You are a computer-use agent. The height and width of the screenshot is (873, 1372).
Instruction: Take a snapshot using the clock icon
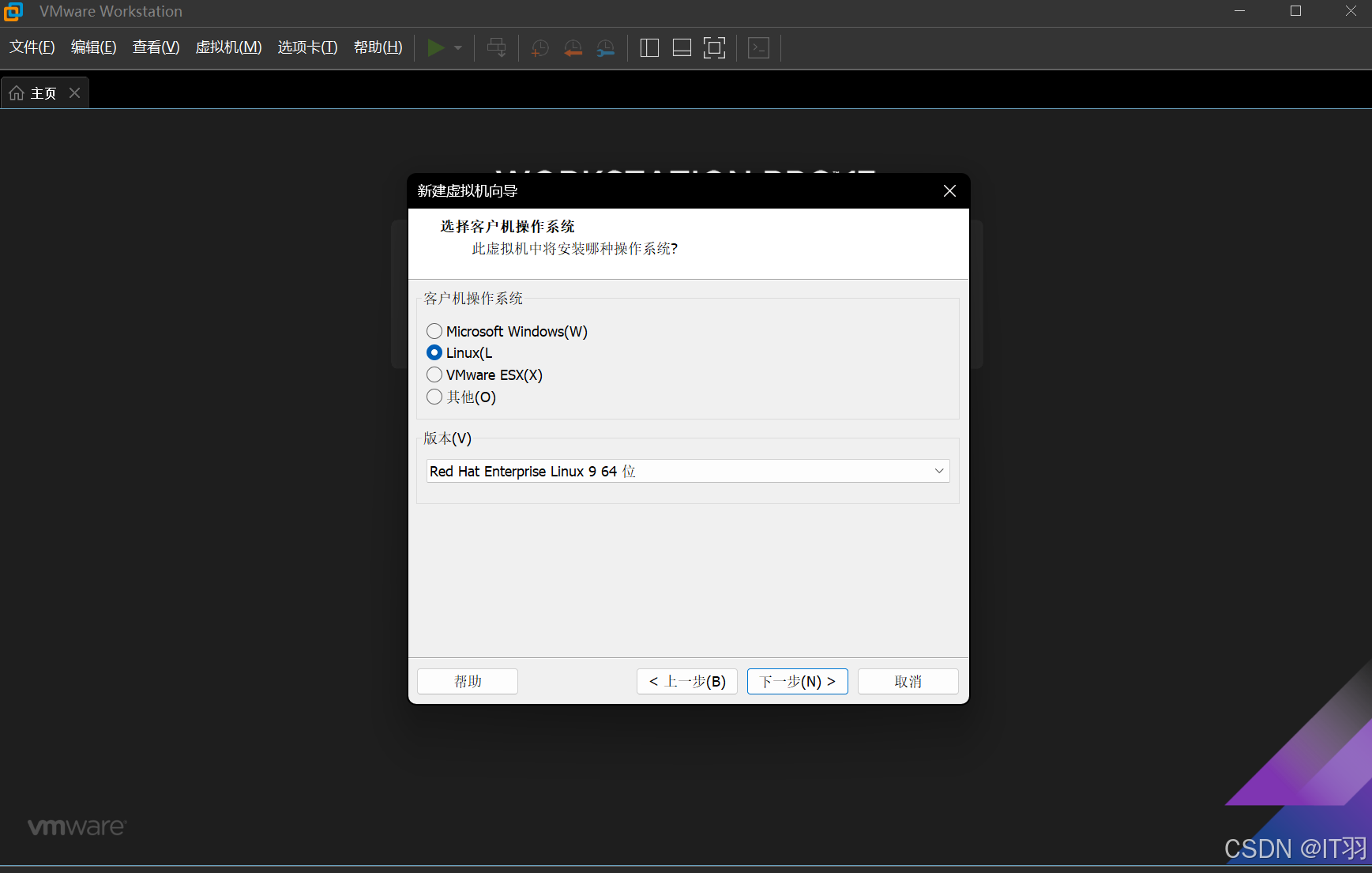point(540,48)
